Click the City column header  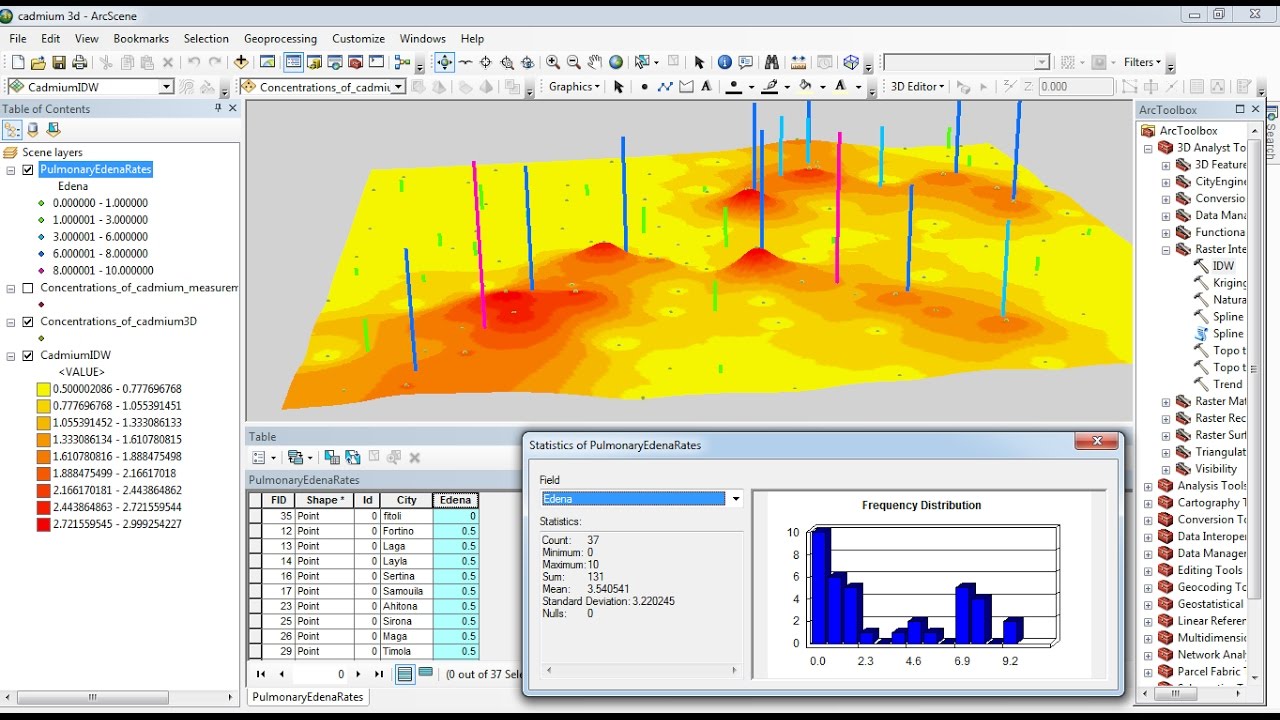click(407, 500)
